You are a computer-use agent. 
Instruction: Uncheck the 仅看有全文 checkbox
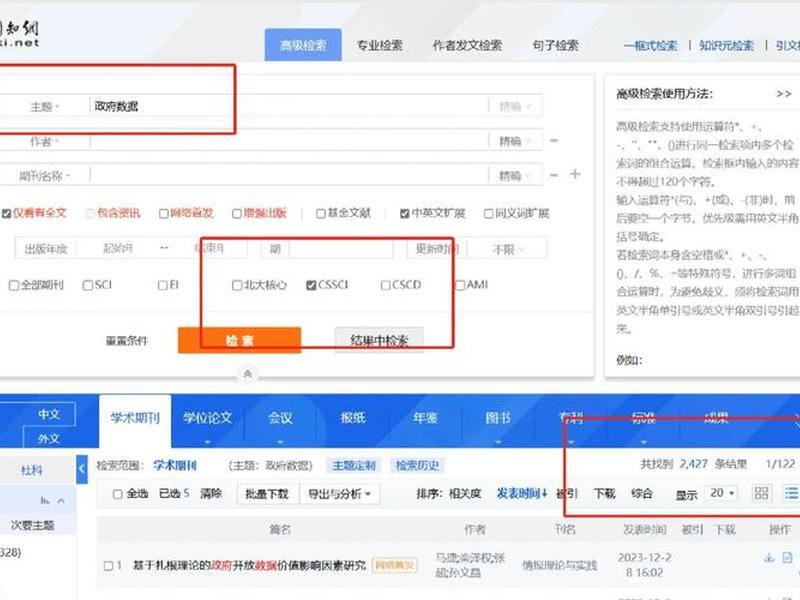tap(7, 213)
